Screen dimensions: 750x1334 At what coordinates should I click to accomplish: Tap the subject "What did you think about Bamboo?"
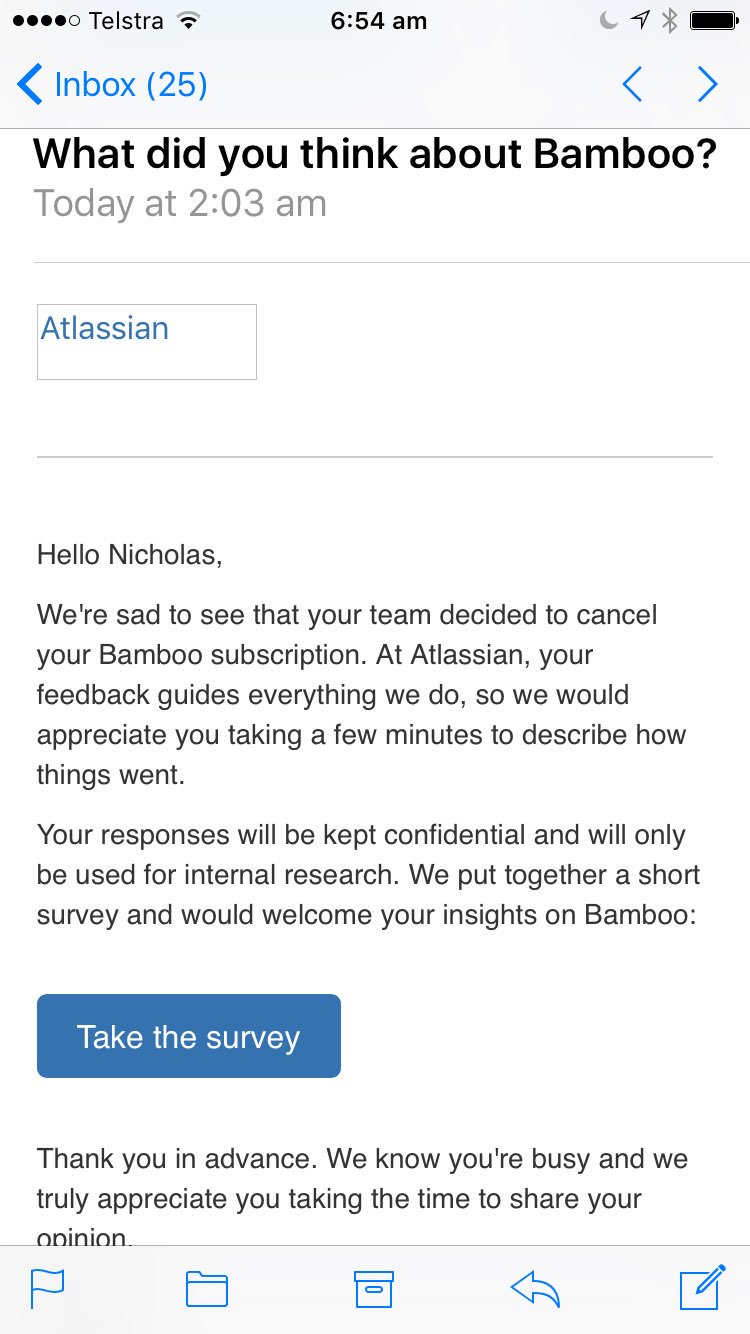[x=375, y=154]
